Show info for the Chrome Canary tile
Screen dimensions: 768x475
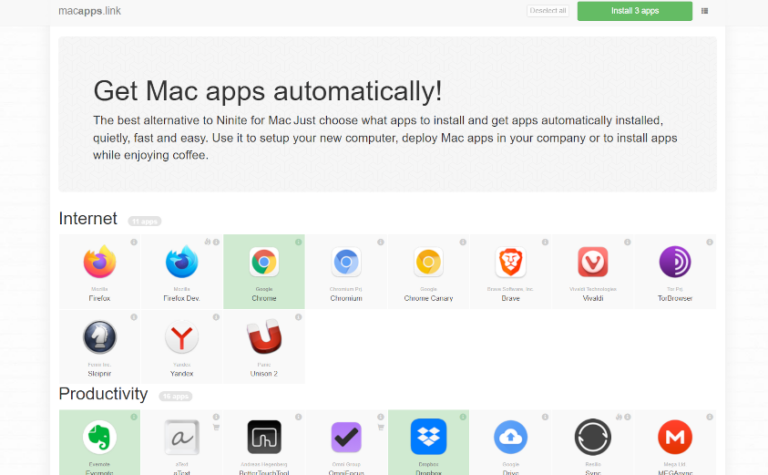click(463, 242)
